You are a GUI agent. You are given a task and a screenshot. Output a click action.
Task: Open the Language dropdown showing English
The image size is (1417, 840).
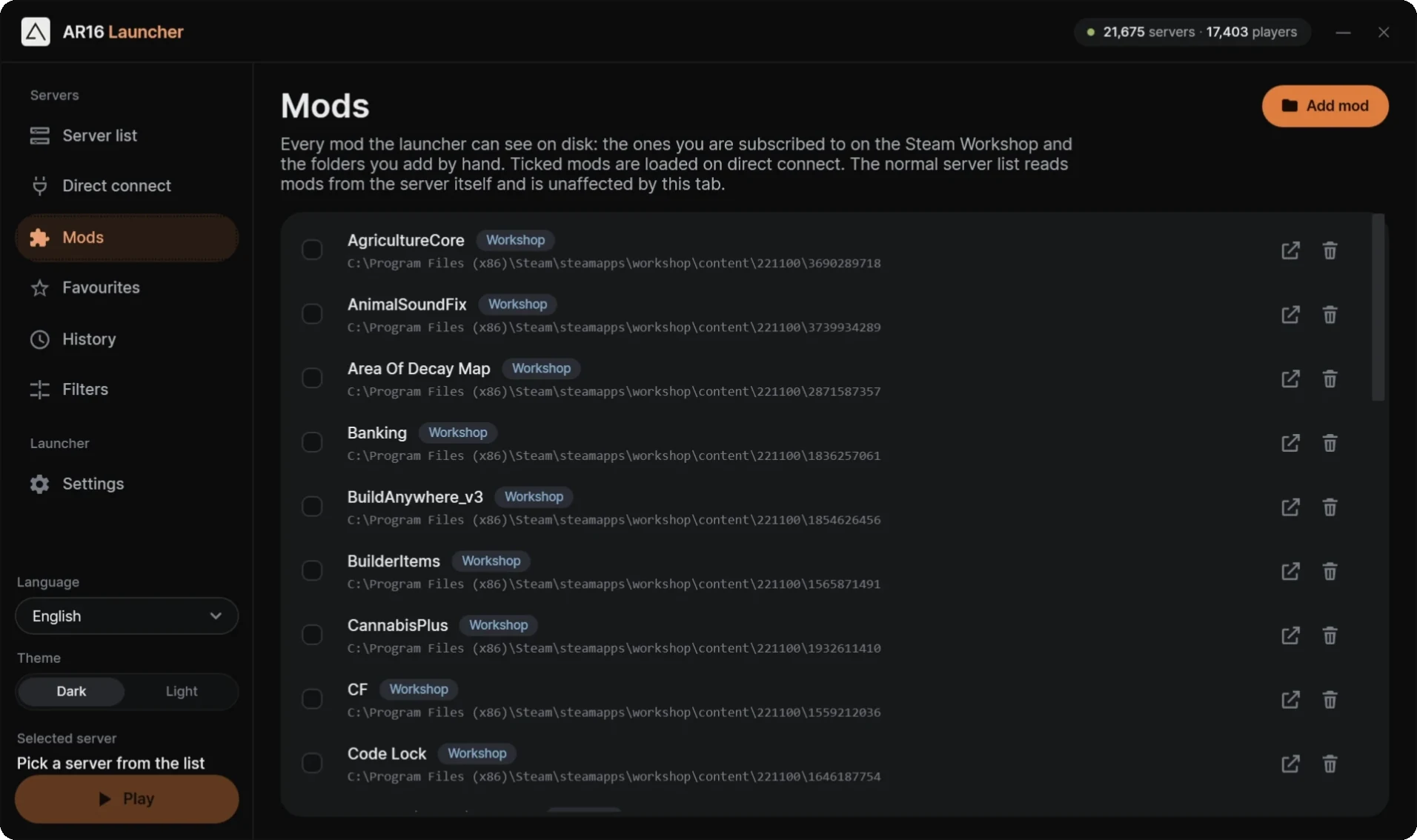(127, 616)
